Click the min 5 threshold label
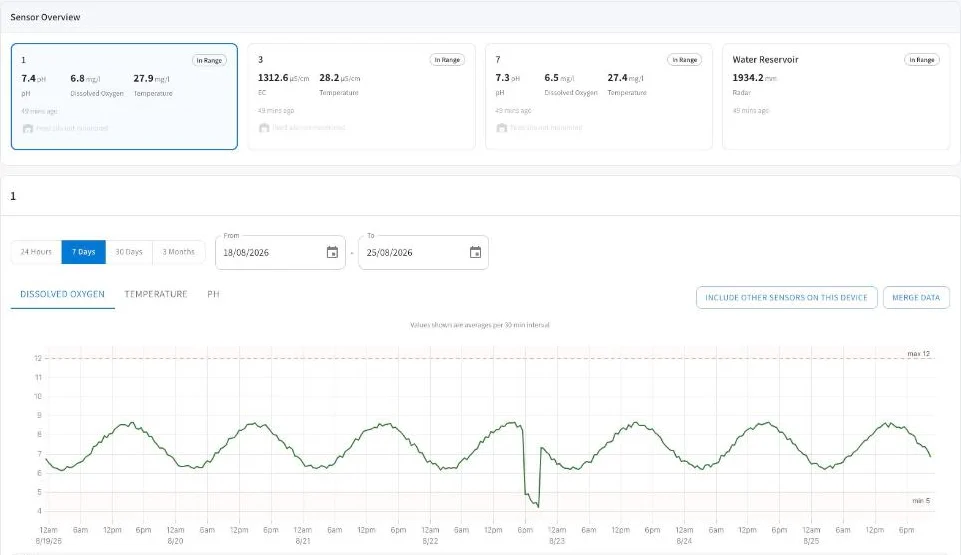 coord(921,500)
